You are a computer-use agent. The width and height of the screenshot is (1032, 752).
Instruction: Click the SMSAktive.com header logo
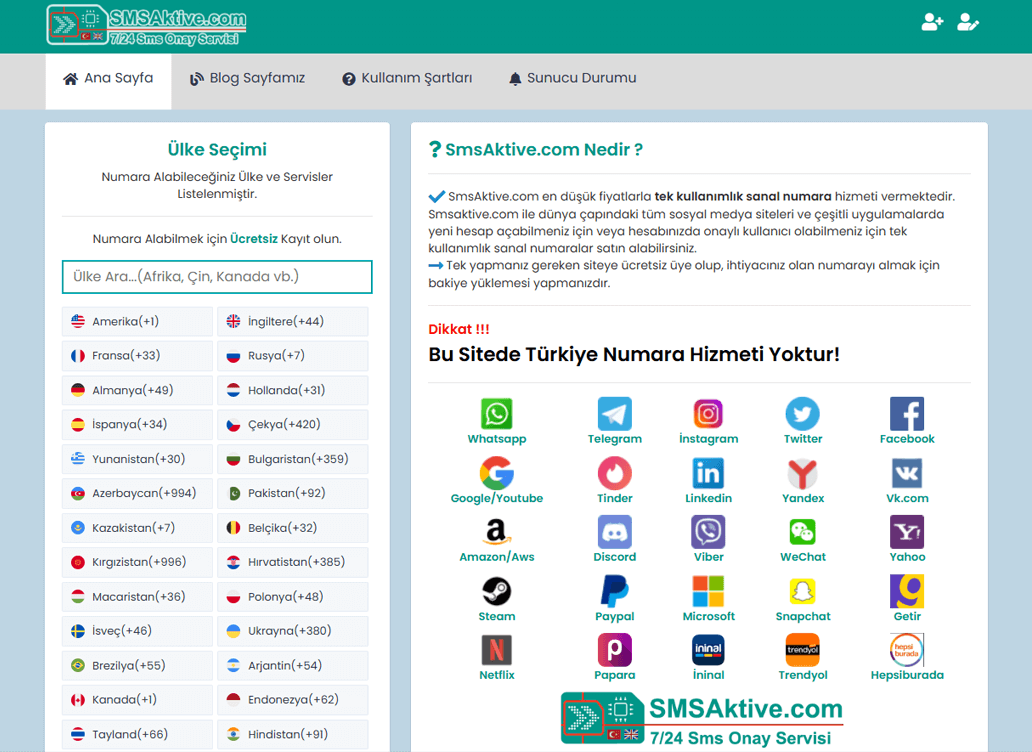click(146, 26)
